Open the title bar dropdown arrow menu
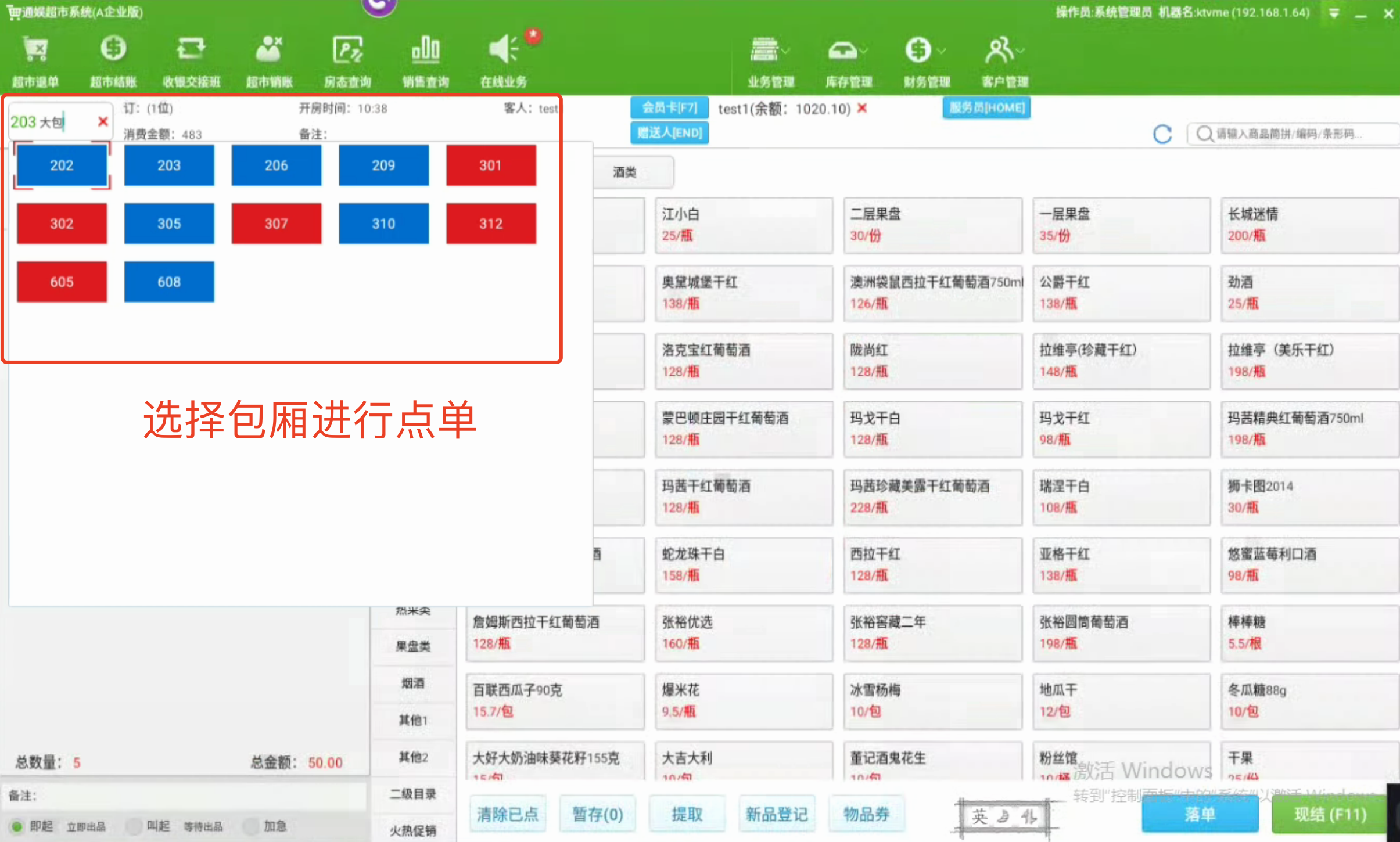The height and width of the screenshot is (842, 1400). point(1334,13)
